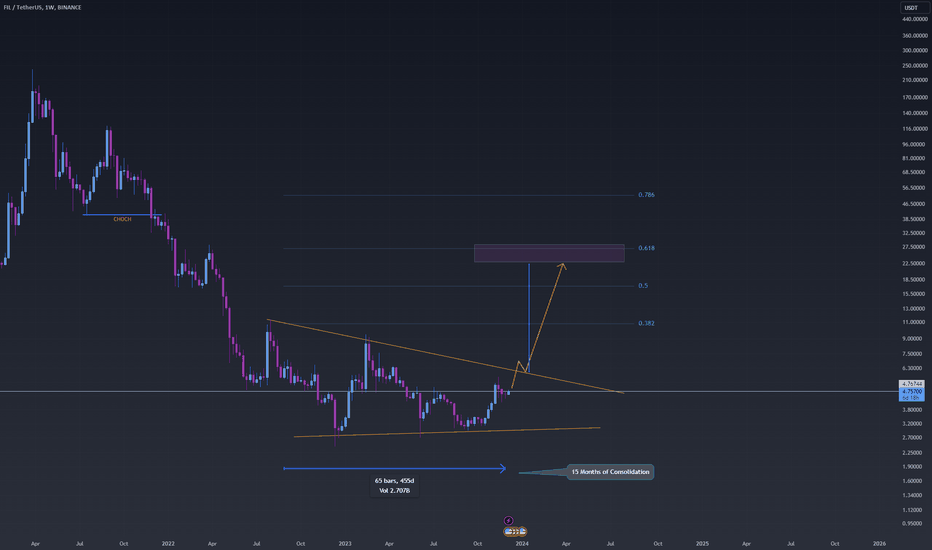
Task: Click the 2024 label on time axis
Action: point(521,543)
